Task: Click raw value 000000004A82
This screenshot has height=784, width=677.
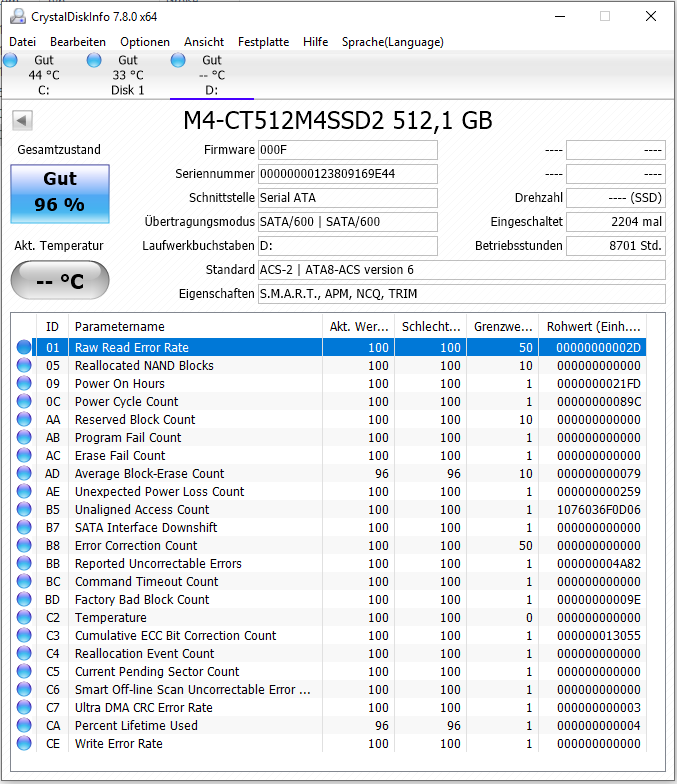Action: [x=598, y=564]
